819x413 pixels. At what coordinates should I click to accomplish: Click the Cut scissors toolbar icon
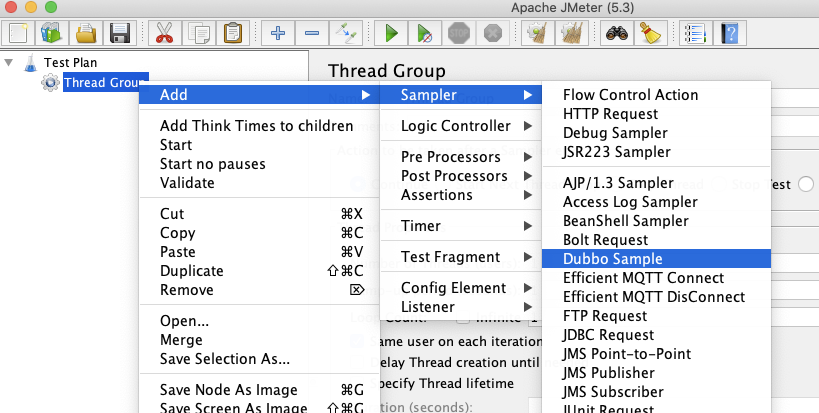click(x=164, y=33)
